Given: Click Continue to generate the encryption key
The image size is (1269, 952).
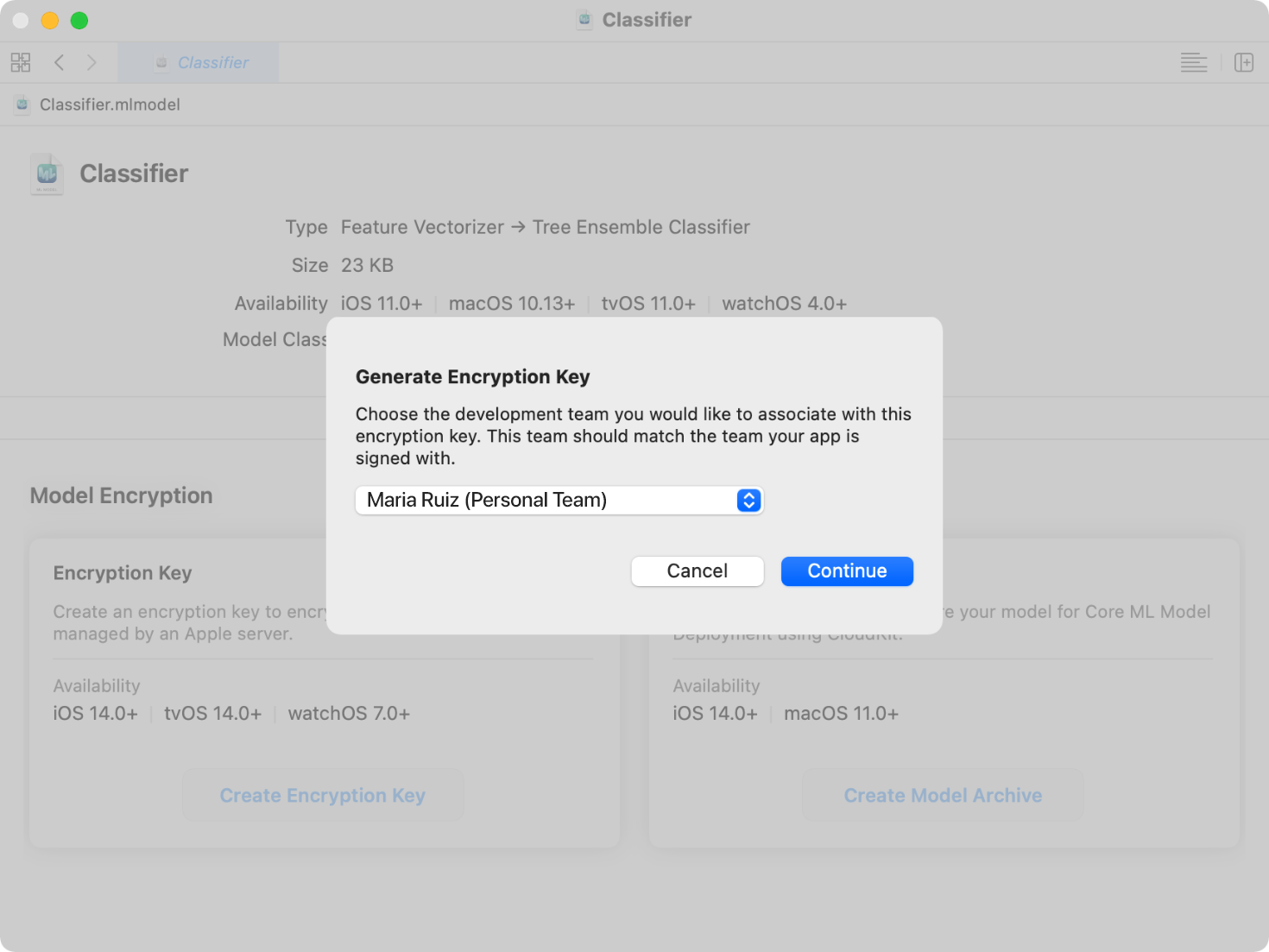Looking at the screenshot, I should click(846, 571).
